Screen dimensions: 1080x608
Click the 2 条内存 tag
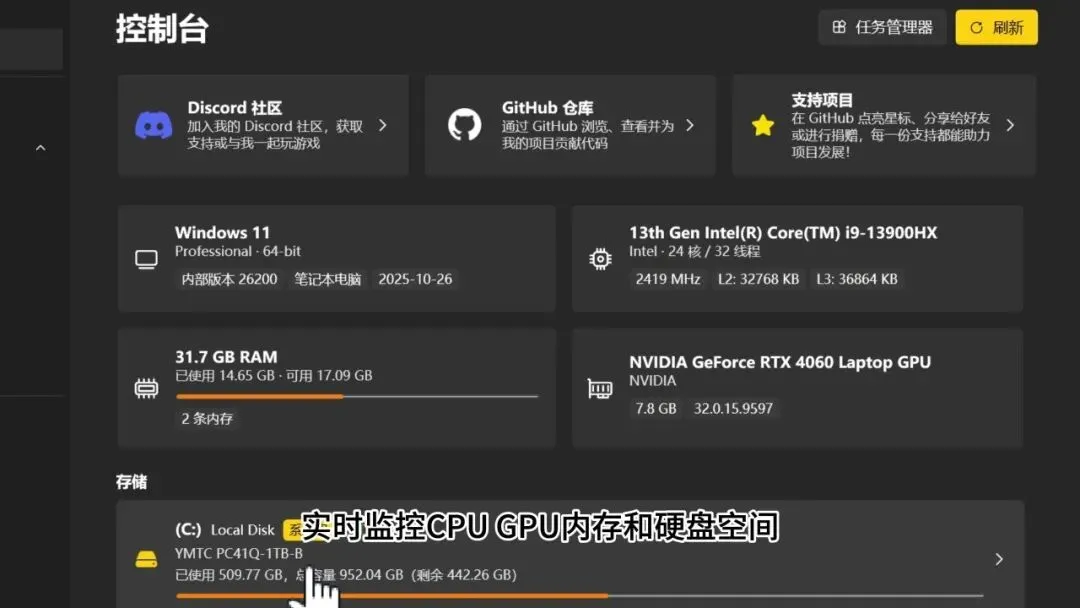coord(207,419)
